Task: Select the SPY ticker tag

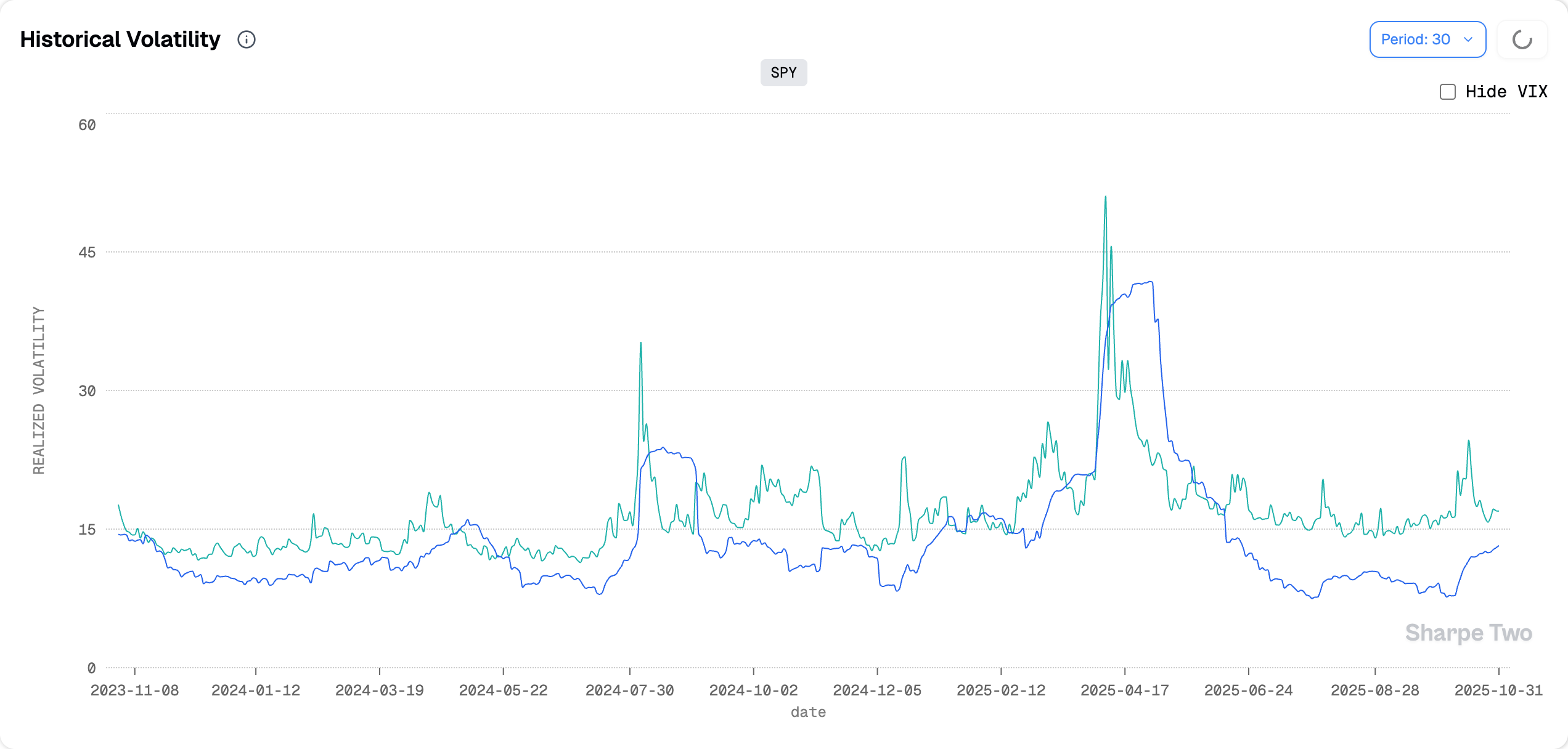Action: coord(783,73)
